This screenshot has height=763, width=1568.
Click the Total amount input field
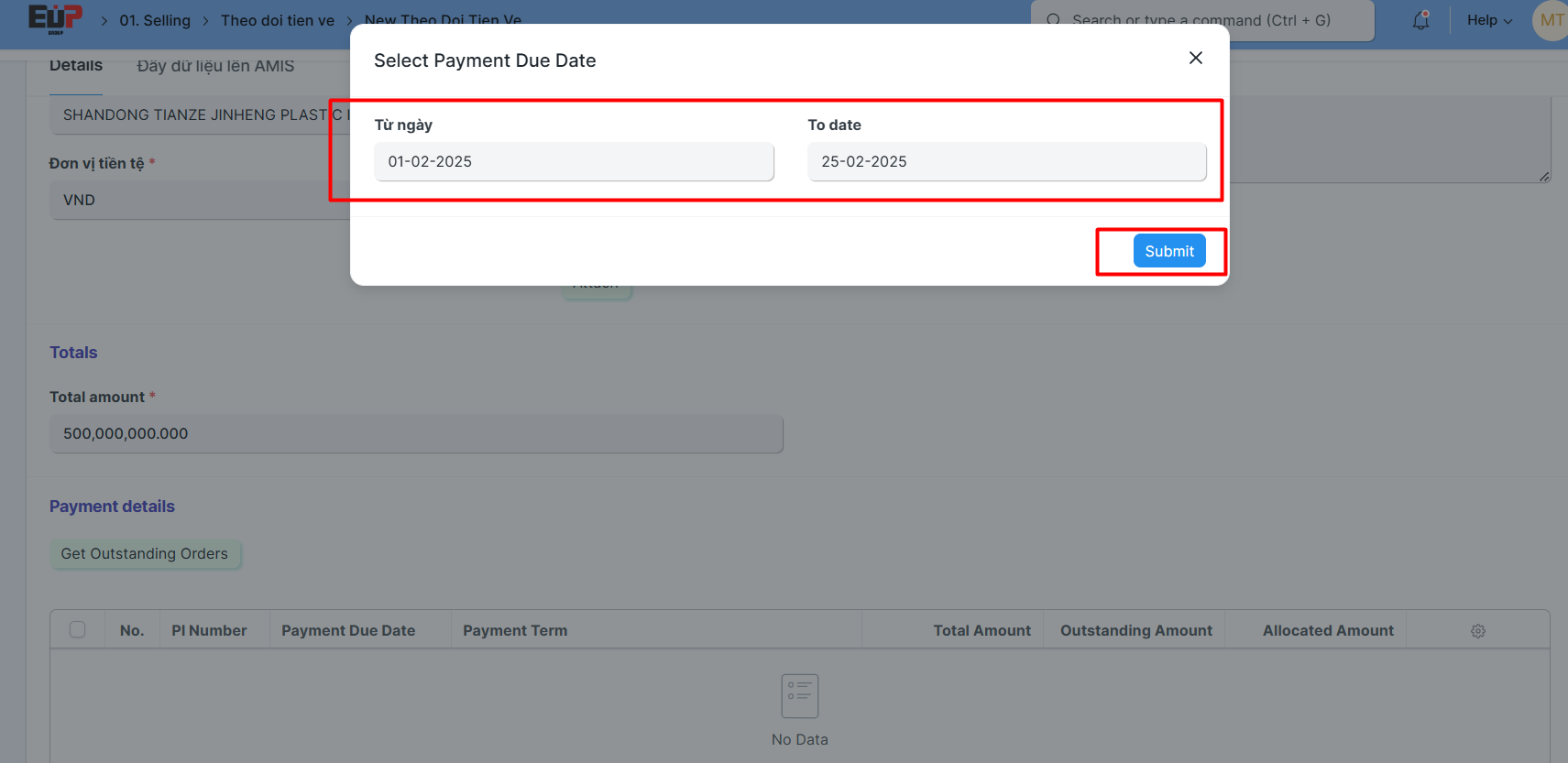coord(416,433)
